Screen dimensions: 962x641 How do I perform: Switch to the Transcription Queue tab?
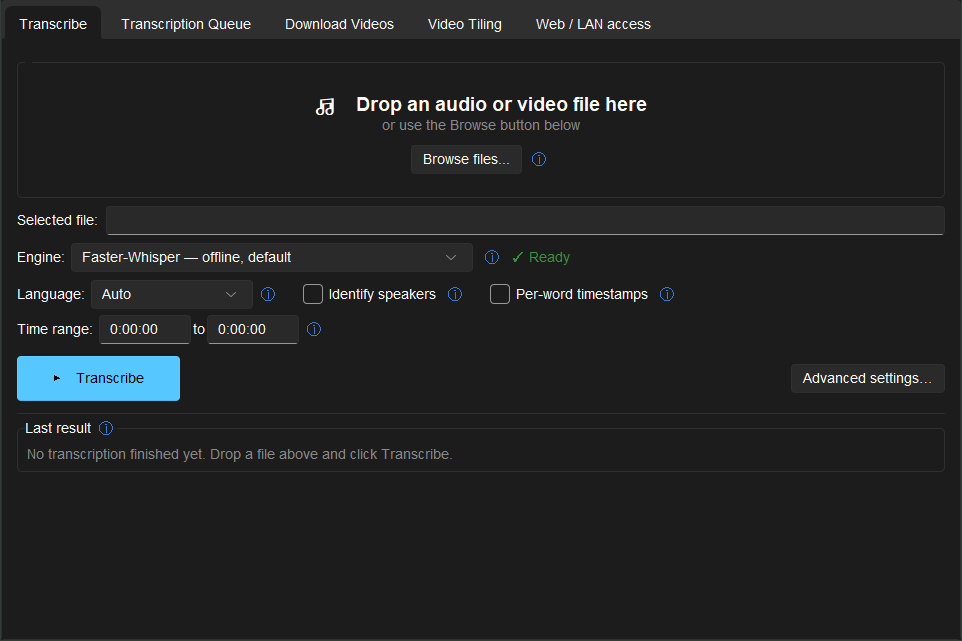point(186,24)
